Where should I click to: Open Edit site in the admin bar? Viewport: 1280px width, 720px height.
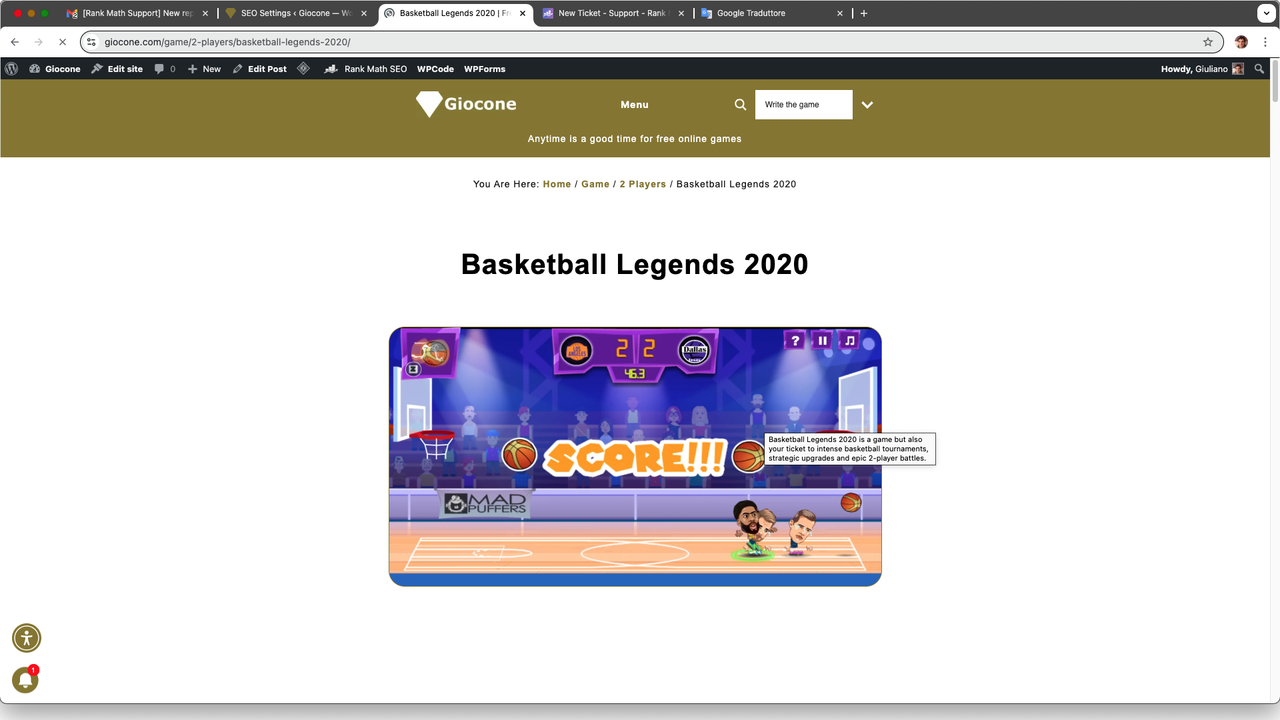[117, 69]
